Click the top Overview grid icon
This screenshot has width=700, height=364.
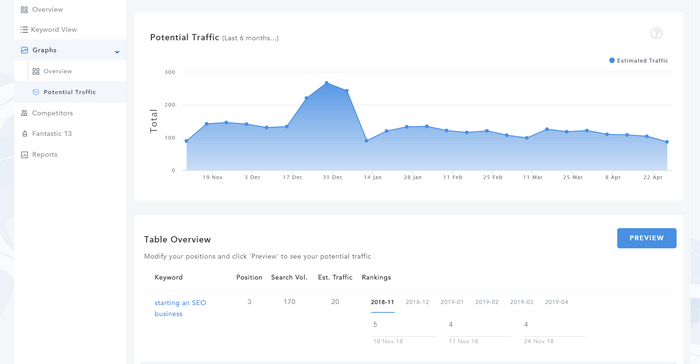(24, 9)
